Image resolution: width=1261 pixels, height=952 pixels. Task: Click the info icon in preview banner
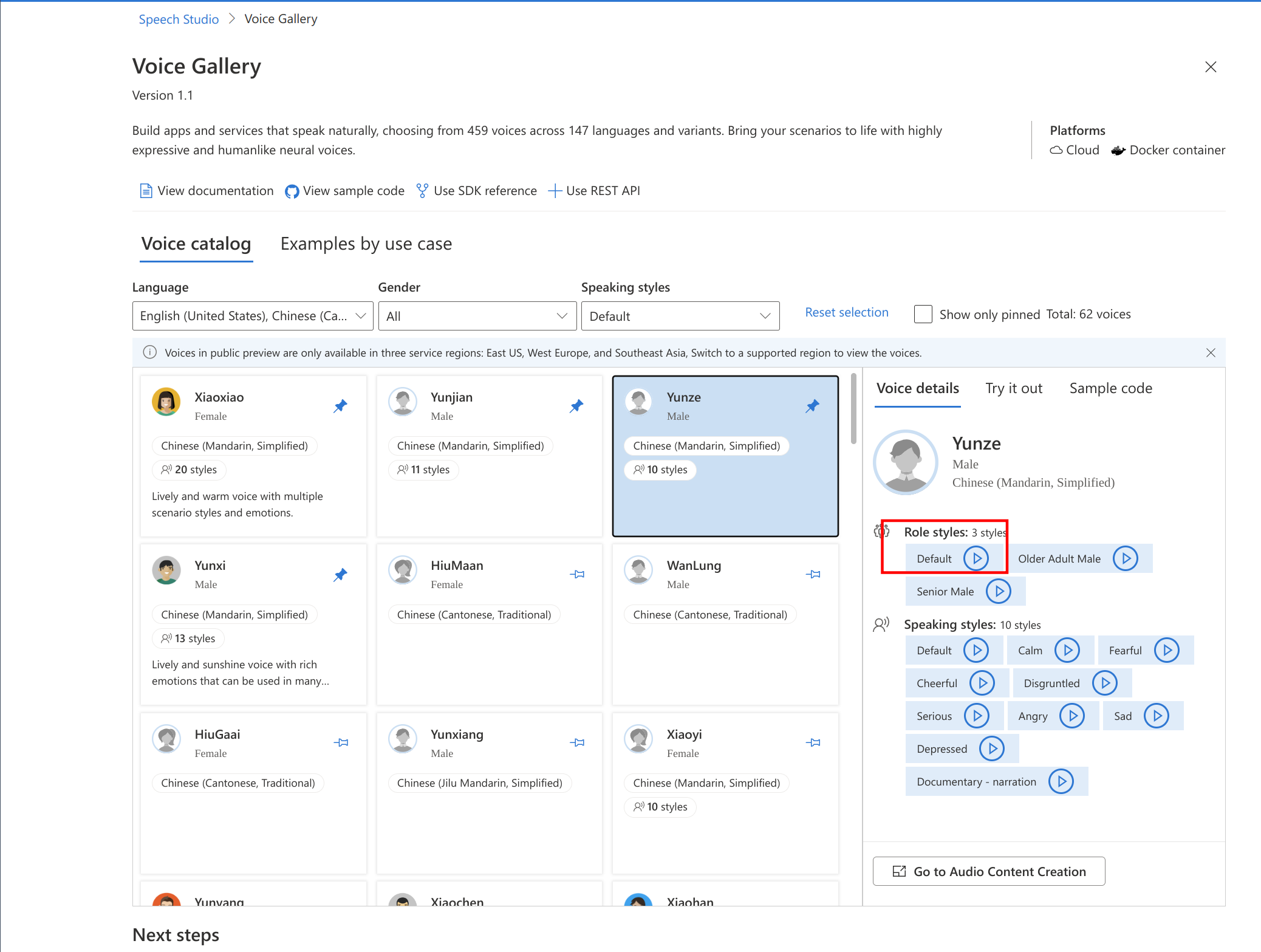pyautogui.click(x=149, y=352)
